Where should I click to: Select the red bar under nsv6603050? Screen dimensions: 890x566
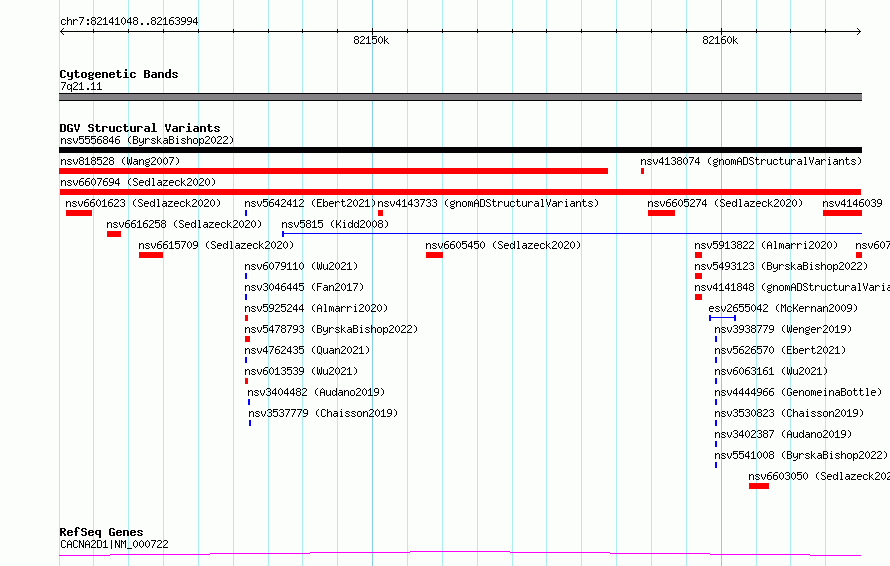pyautogui.click(x=759, y=486)
